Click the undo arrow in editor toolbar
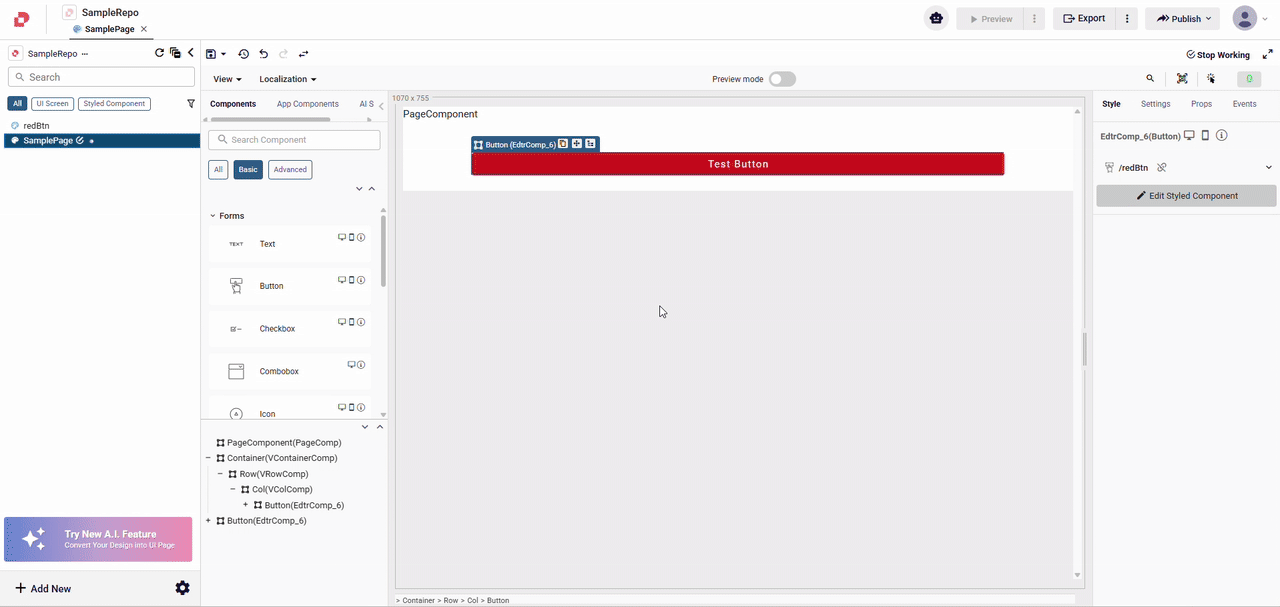 coord(263,54)
